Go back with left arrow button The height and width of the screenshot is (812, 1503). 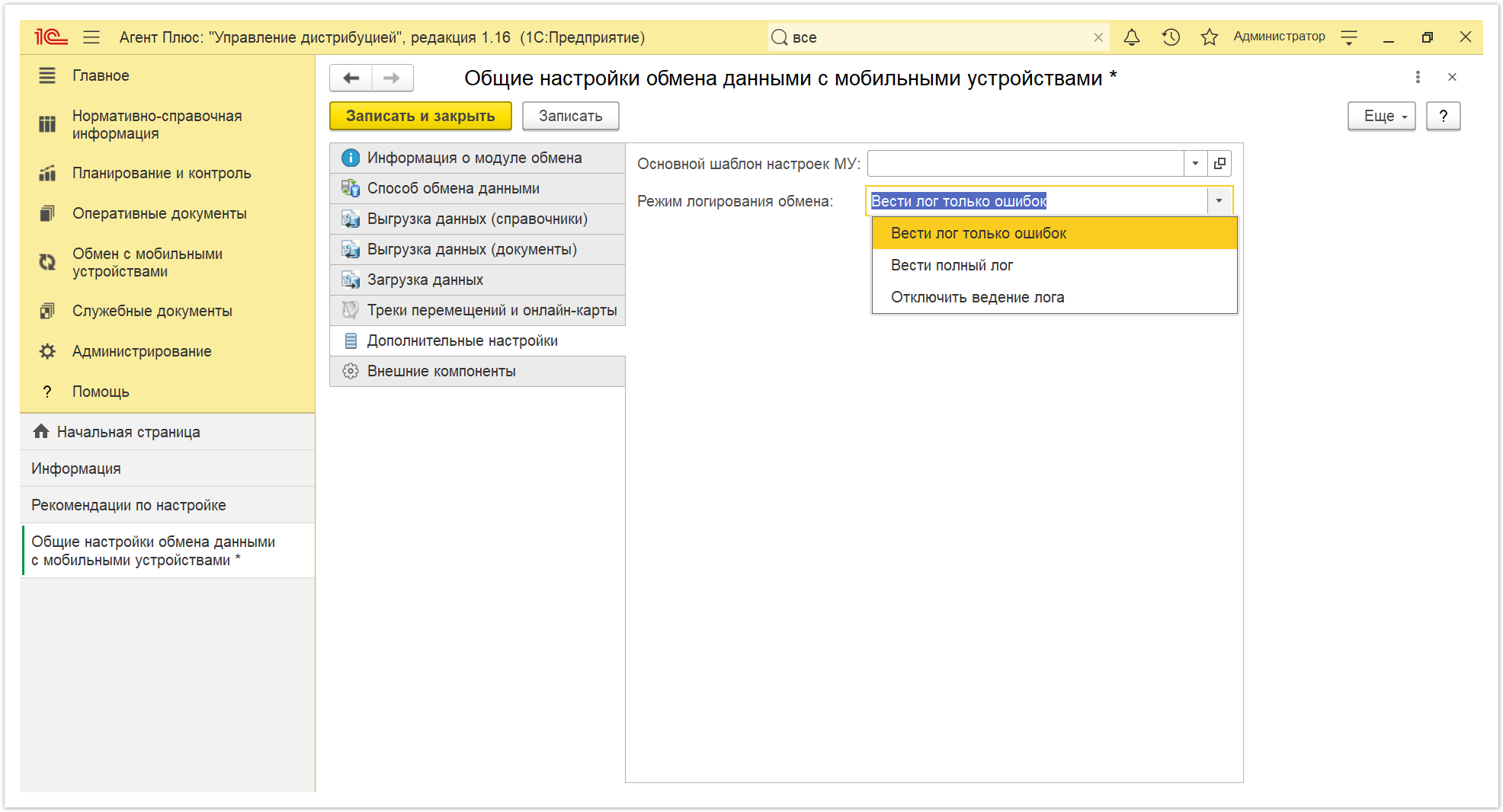[351, 78]
